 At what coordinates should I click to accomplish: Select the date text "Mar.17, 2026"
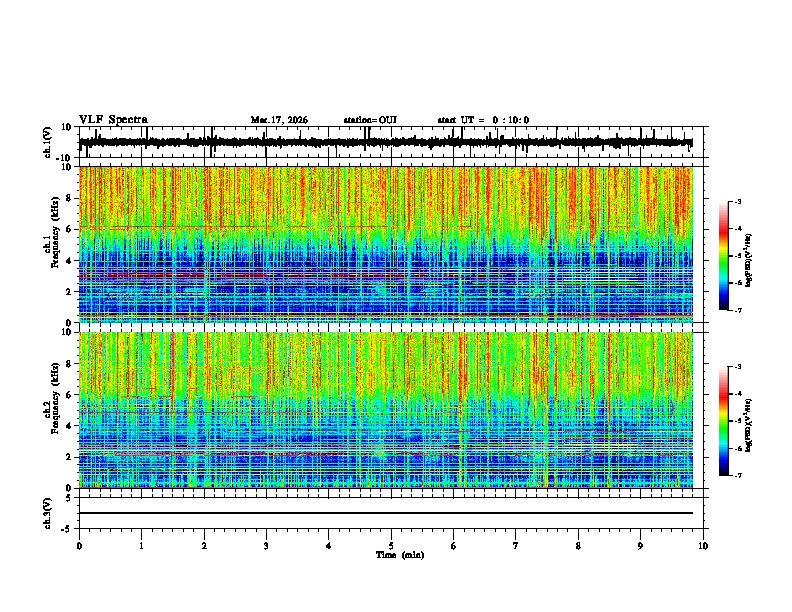[x=279, y=120]
